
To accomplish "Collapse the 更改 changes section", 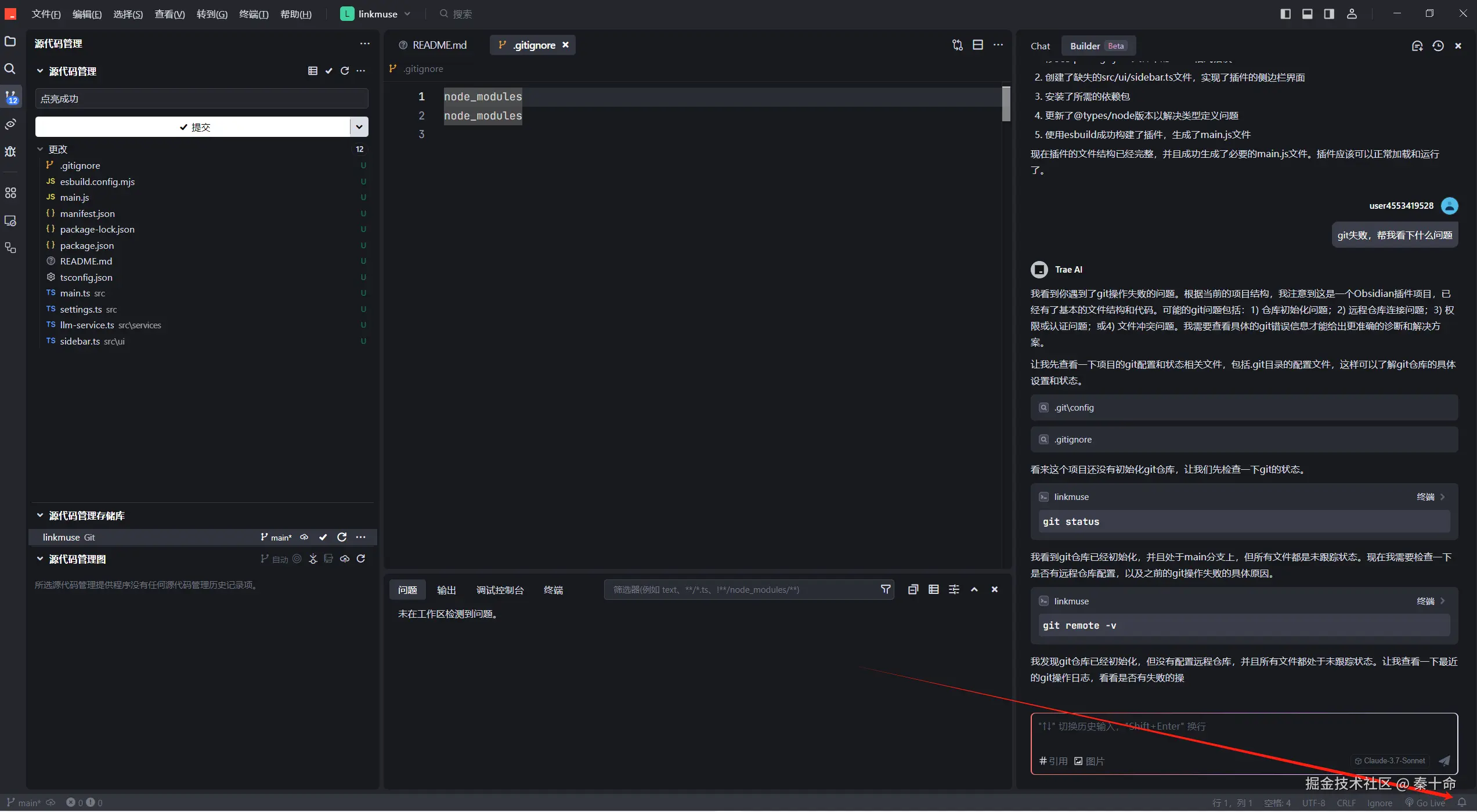I will coord(41,149).
